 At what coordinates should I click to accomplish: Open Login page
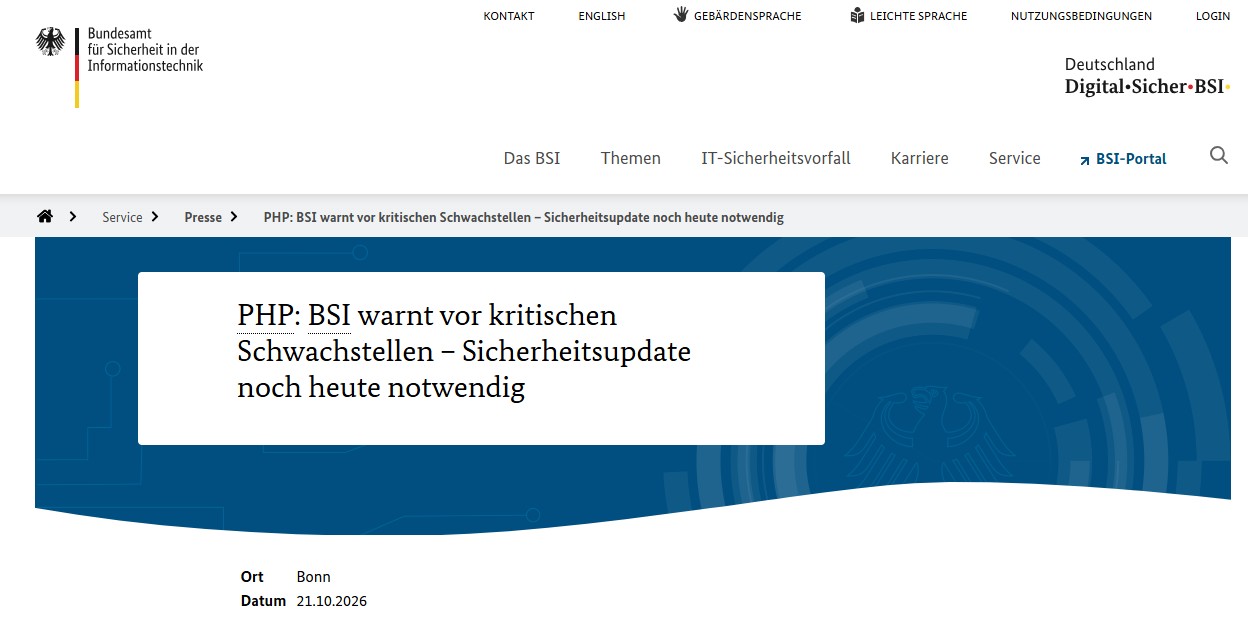(1213, 16)
